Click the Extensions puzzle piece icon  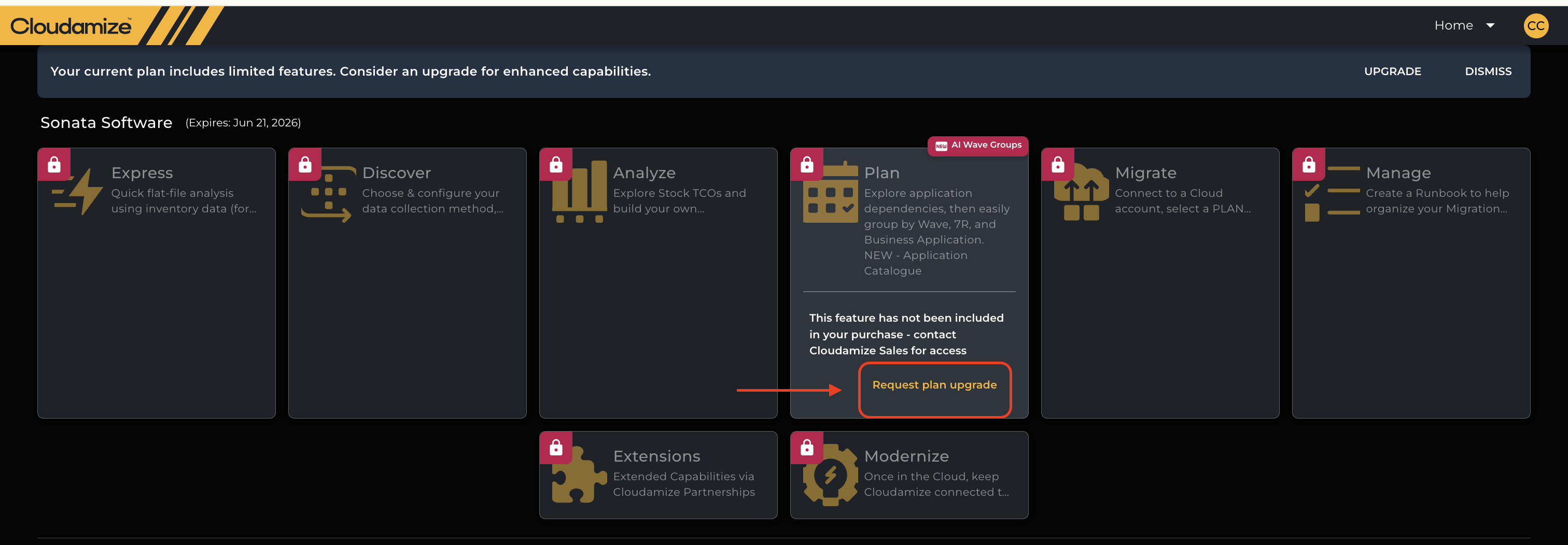pyautogui.click(x=580, y=475)
